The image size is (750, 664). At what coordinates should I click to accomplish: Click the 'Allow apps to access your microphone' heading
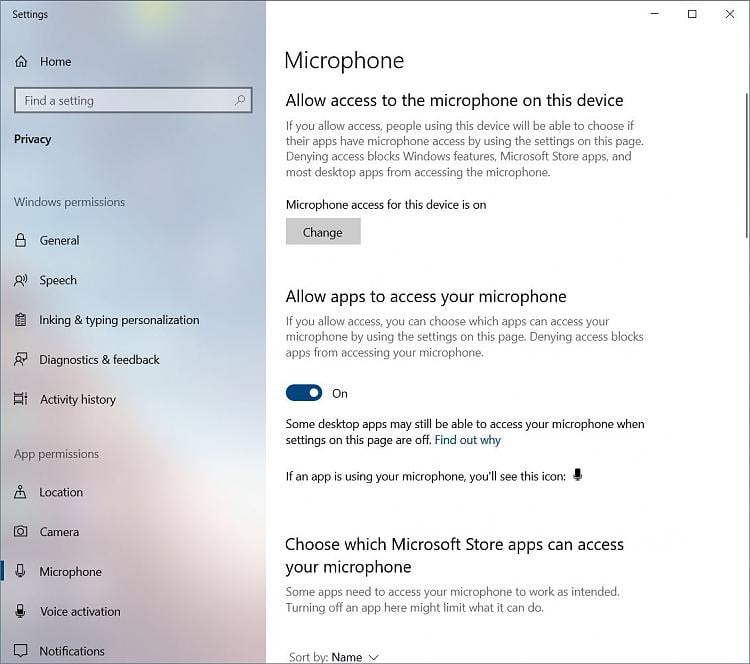coord(426,297)
